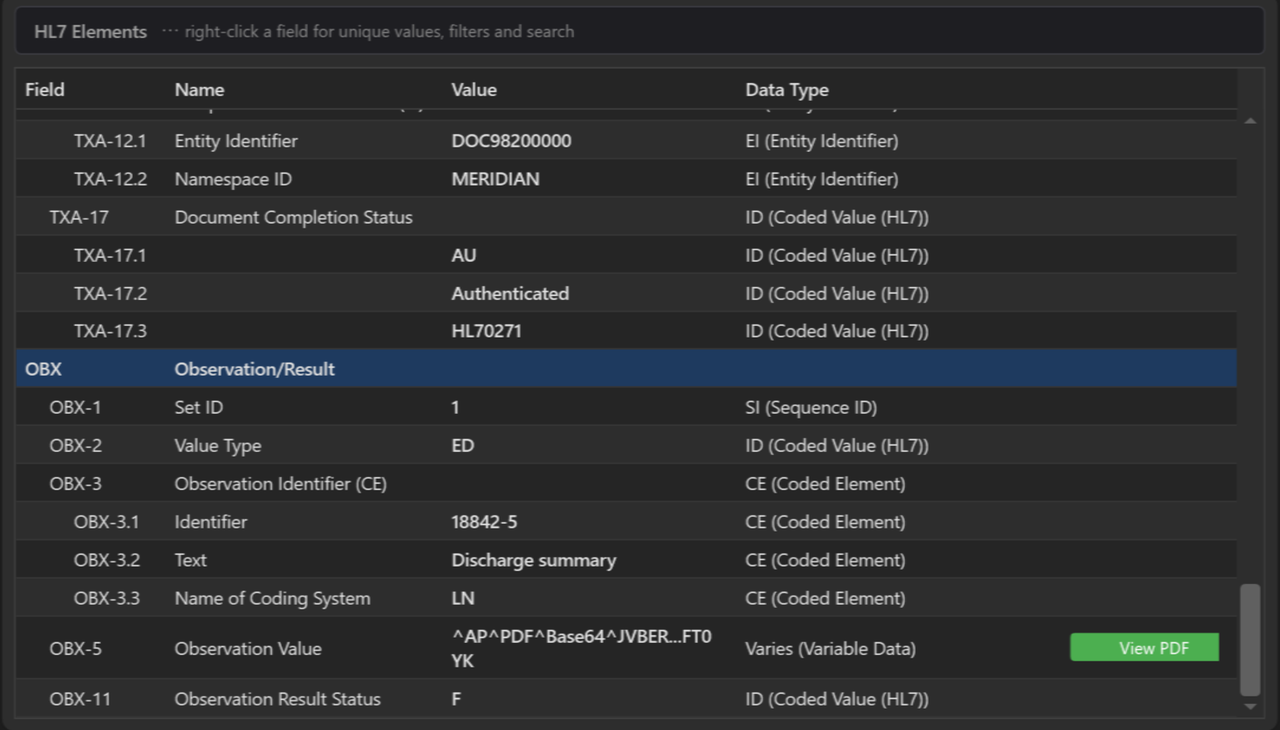Click the ED value type value

pyautogui.click(x=463, y=445)
